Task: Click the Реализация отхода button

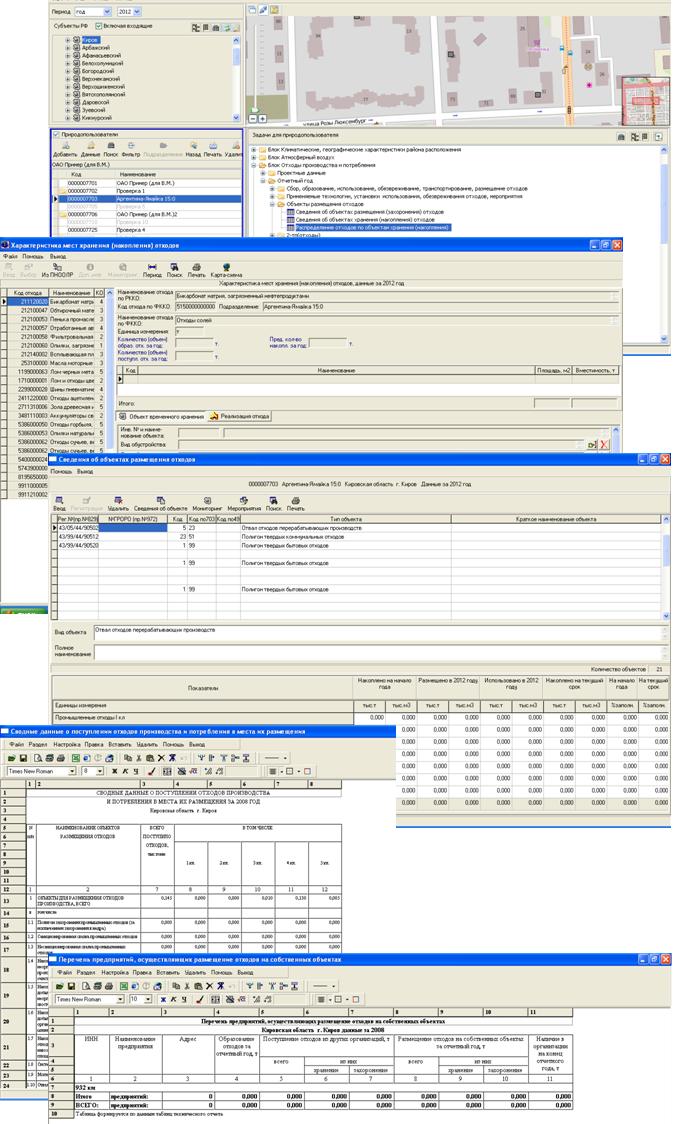Action: (x=240, y=415)
